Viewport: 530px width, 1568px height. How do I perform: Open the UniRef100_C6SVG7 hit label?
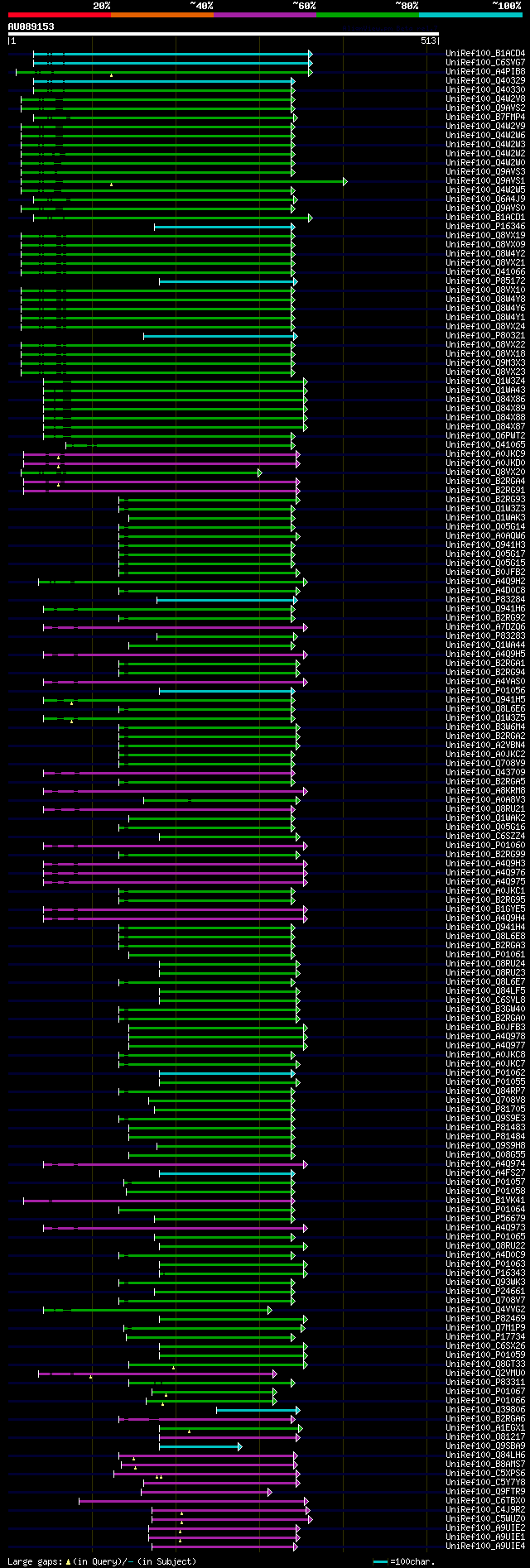click(485, 63)
